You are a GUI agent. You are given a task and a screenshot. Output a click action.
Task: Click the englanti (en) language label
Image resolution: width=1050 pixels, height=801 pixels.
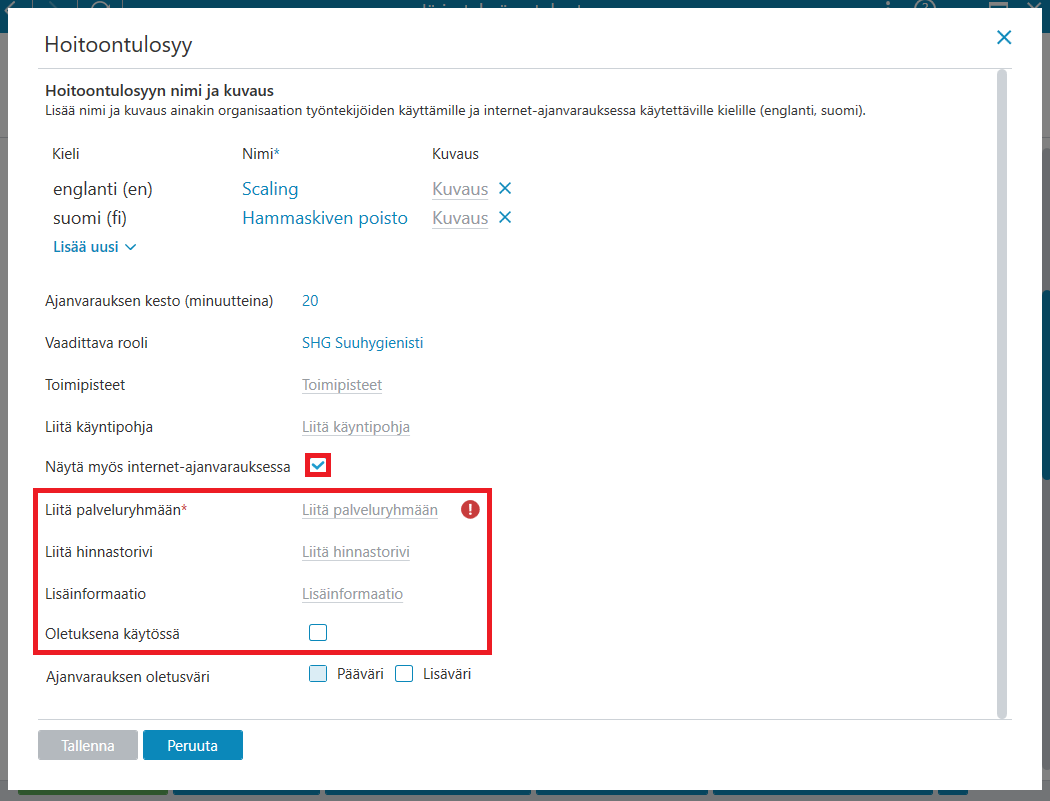click(x=102, y=189)
